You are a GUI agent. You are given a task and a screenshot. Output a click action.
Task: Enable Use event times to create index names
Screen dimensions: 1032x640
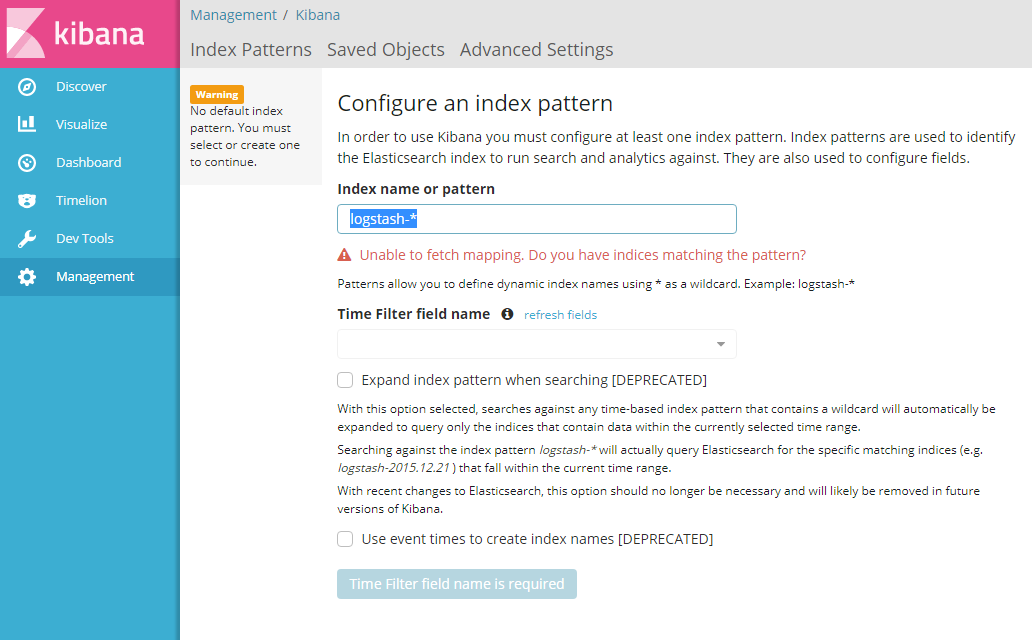coord(345,539)
